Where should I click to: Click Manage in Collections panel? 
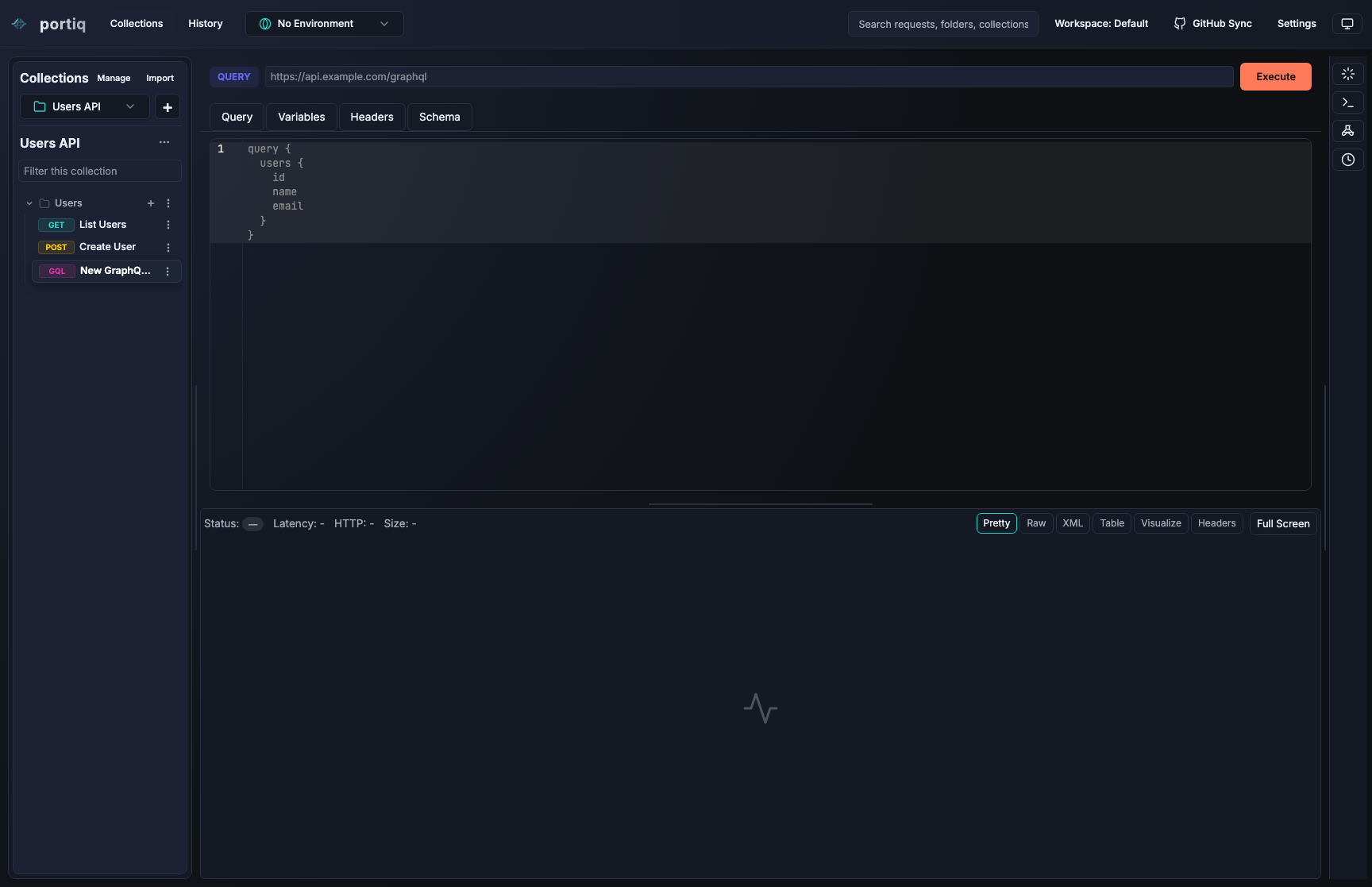pyautogui.click(x=114, y=78)
